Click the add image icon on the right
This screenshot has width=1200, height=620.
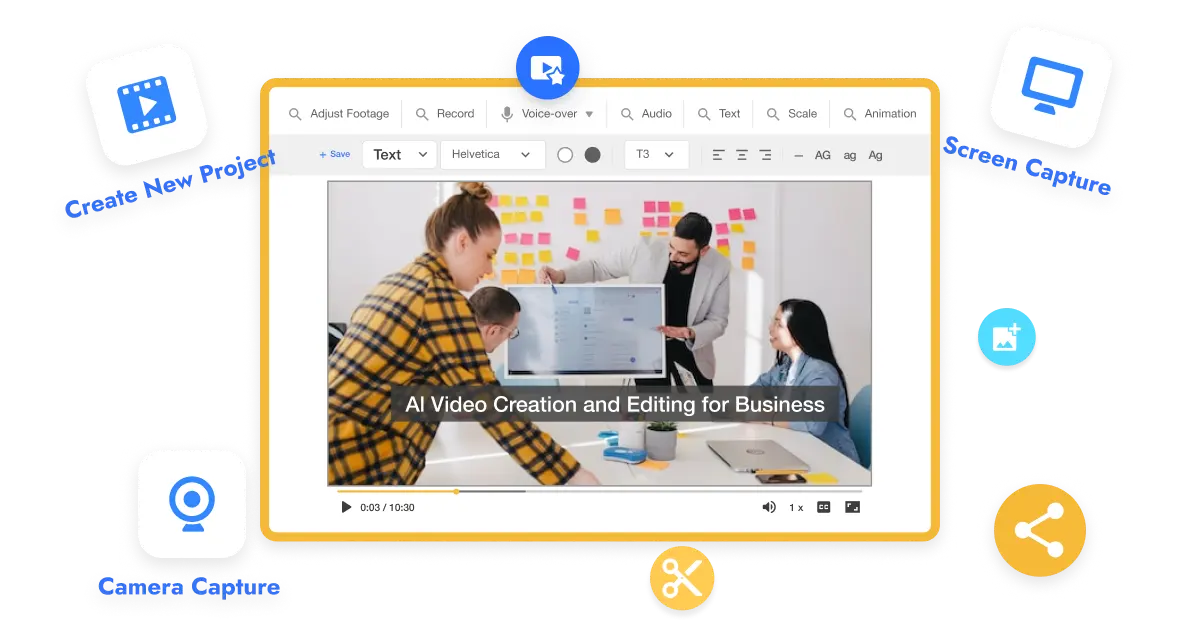pos(1006,337)
